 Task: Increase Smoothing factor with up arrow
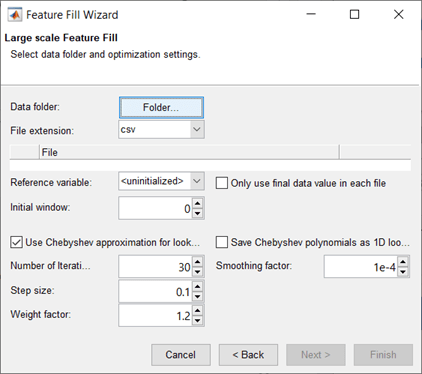point(403,262)
